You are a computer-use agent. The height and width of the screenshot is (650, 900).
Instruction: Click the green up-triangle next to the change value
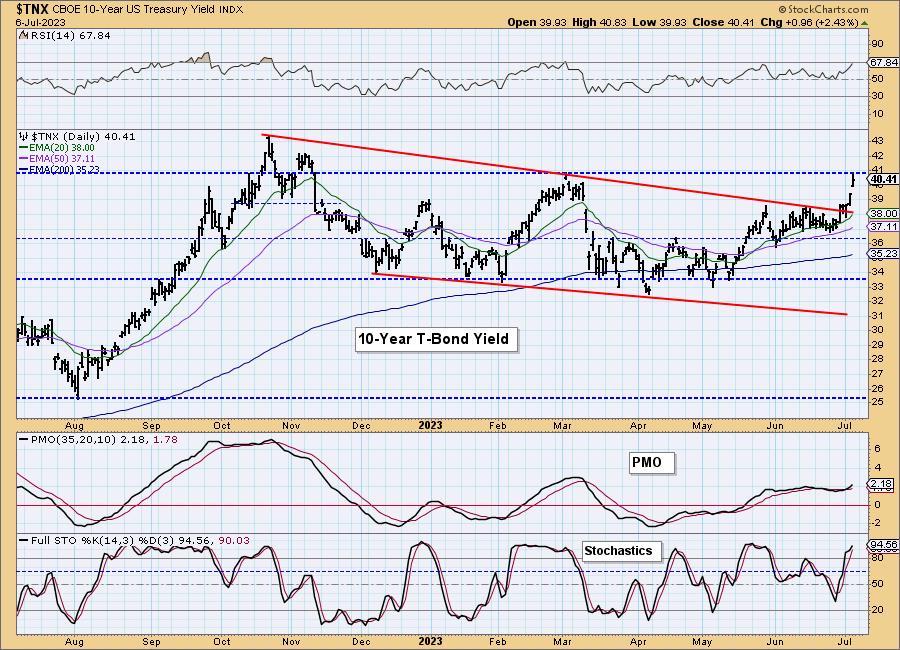pos(865,23)
